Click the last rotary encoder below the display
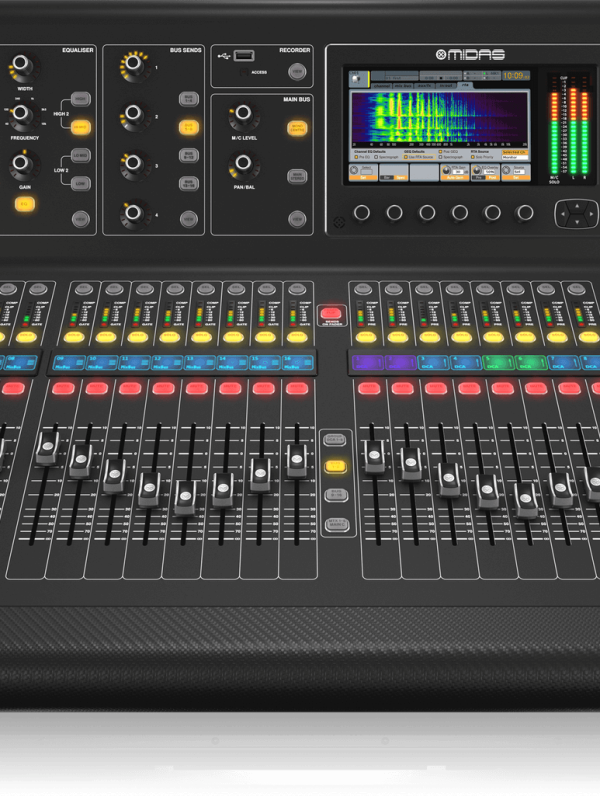 tap(525, 213)
